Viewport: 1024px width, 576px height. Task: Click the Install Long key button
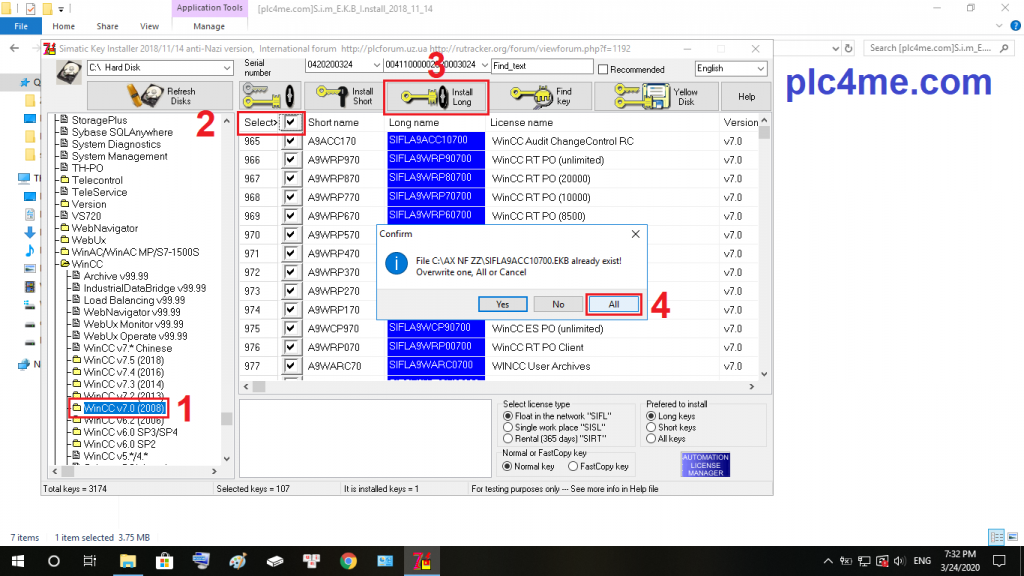pos(436,96)
